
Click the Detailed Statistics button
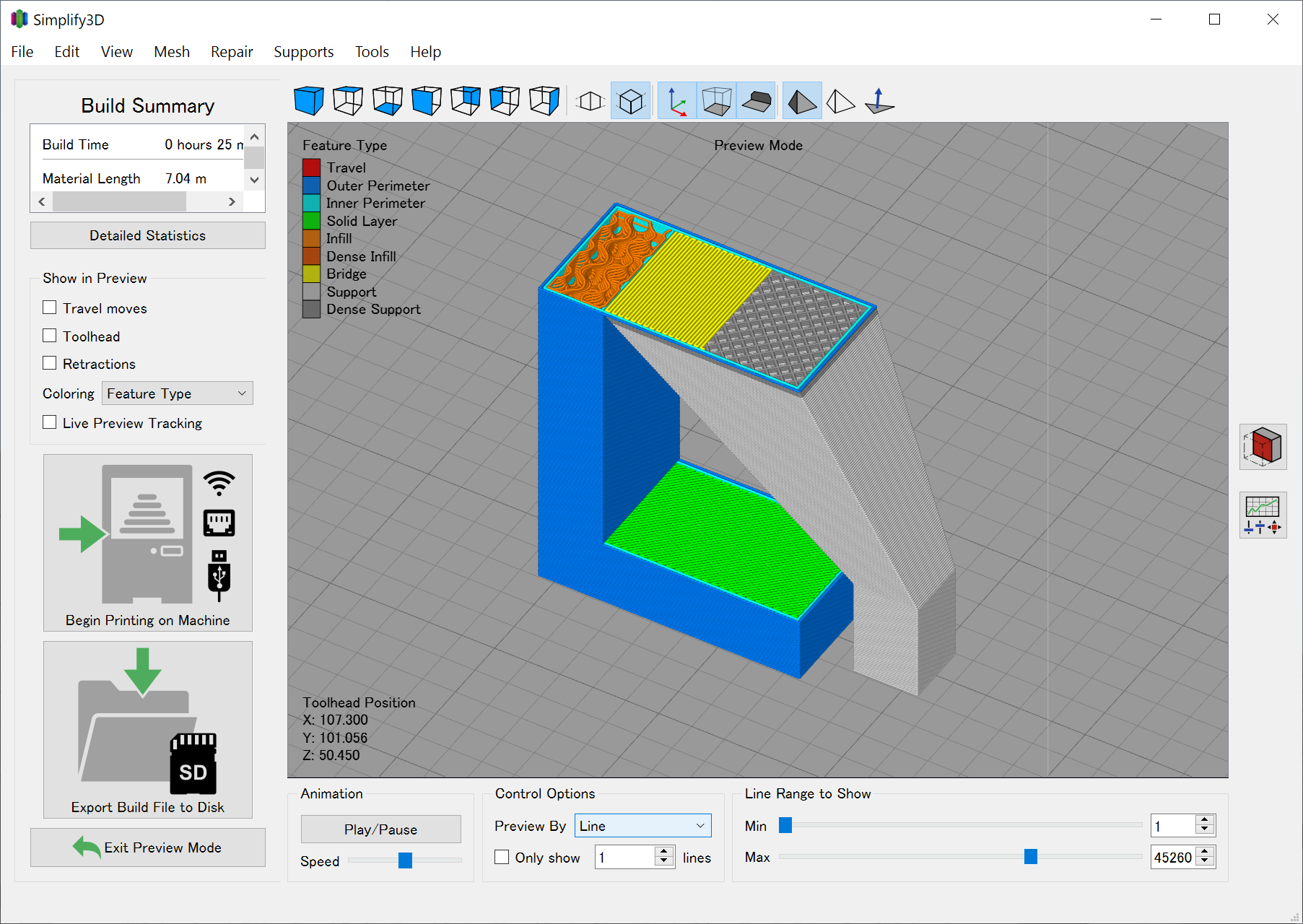[148, 235]
